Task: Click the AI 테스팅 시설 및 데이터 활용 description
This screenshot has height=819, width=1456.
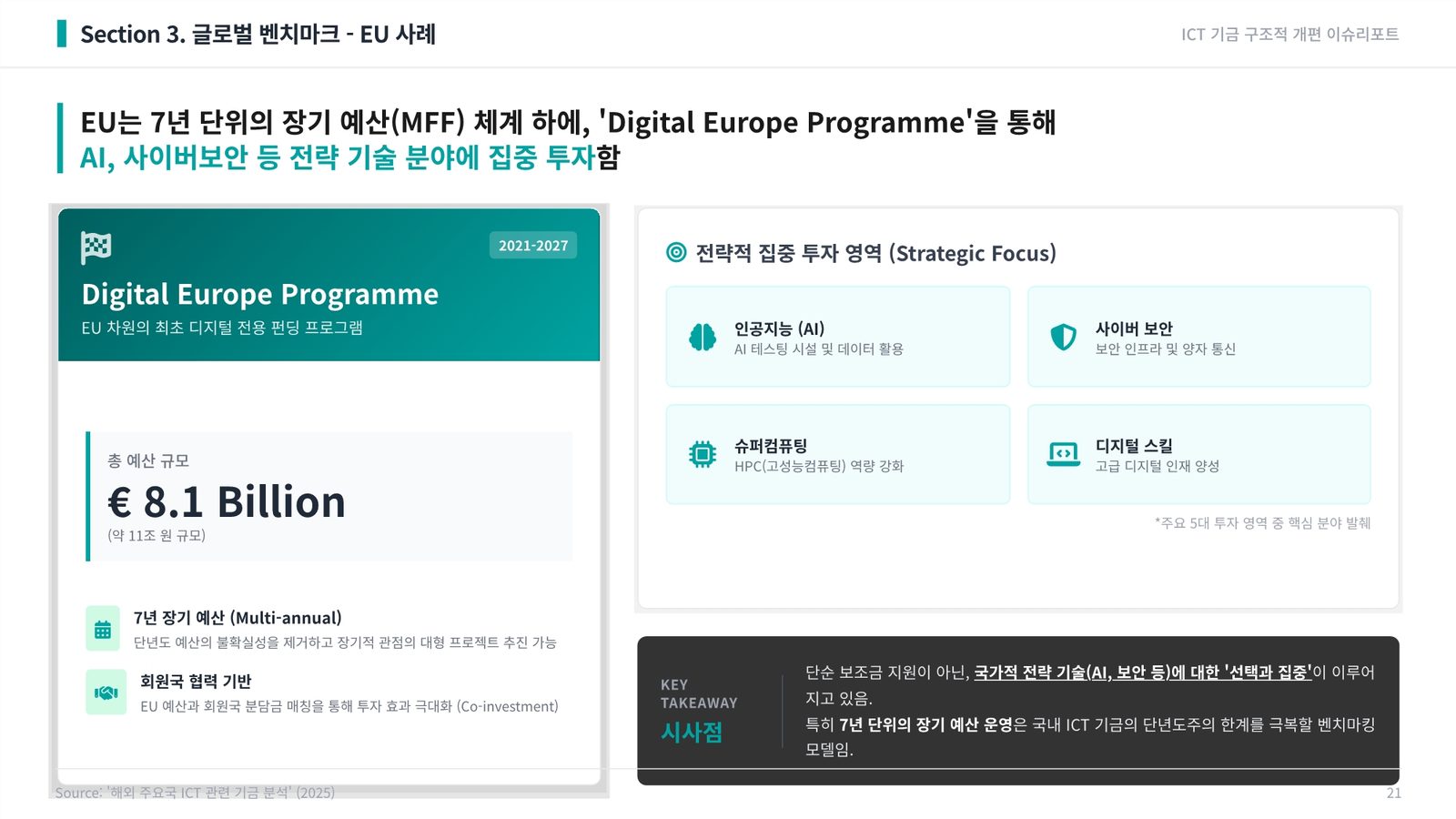Action: pyautogui.click(x=819, y=349)
